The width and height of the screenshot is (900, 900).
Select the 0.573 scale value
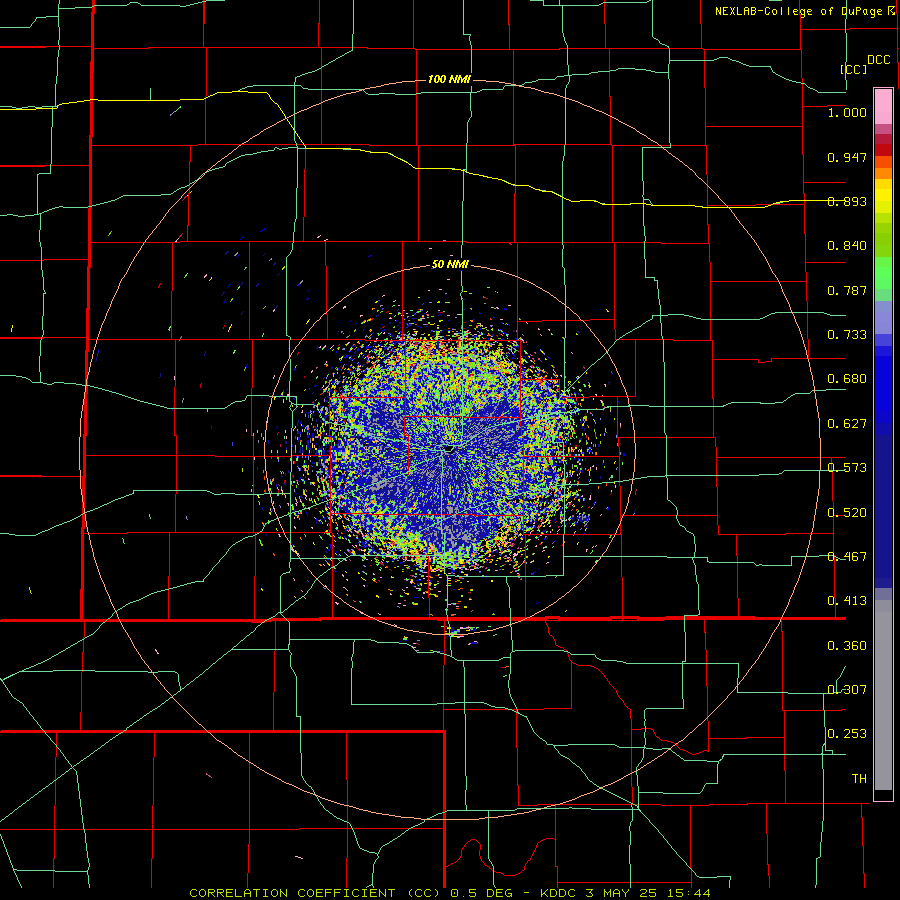coord(847,468)
